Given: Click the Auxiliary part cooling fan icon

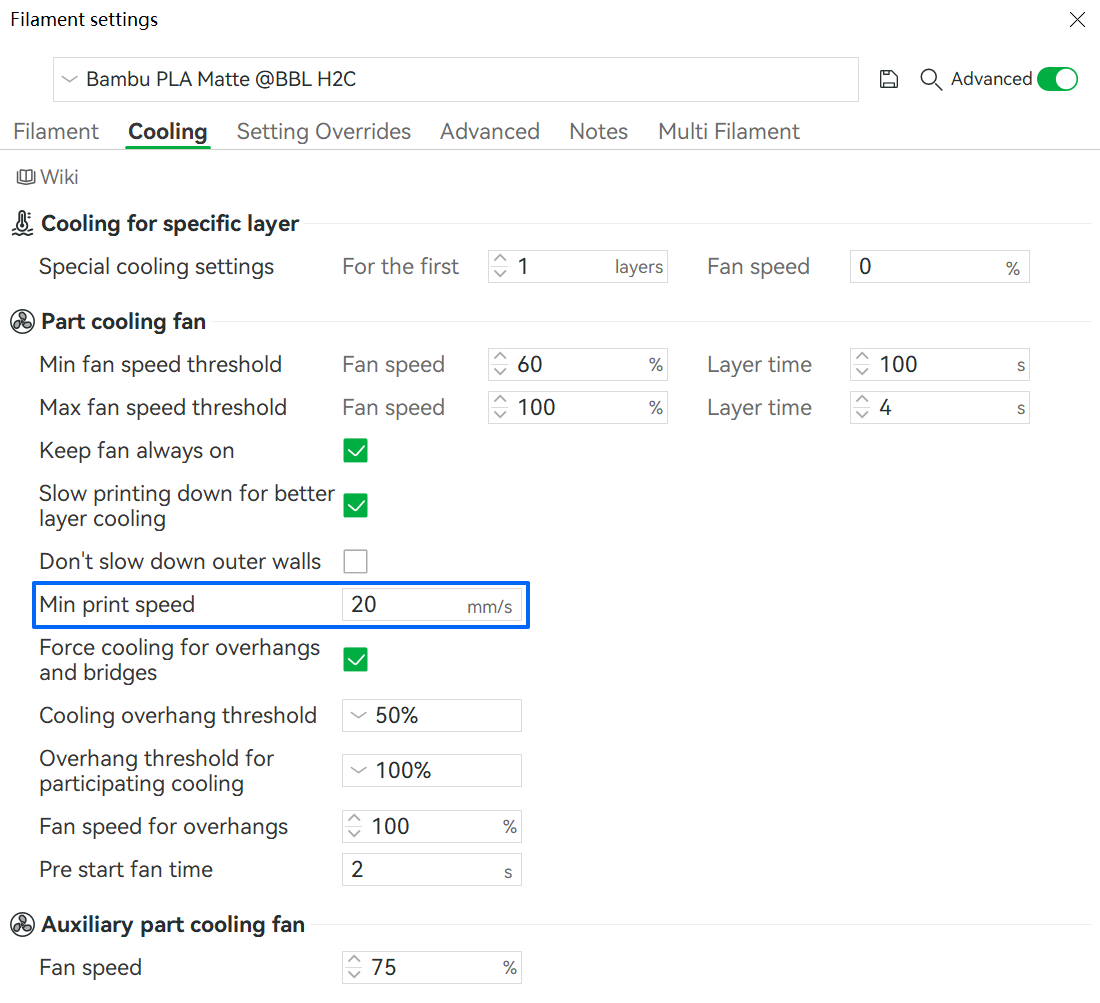Looking at the screenshot, I should (22, 924).
